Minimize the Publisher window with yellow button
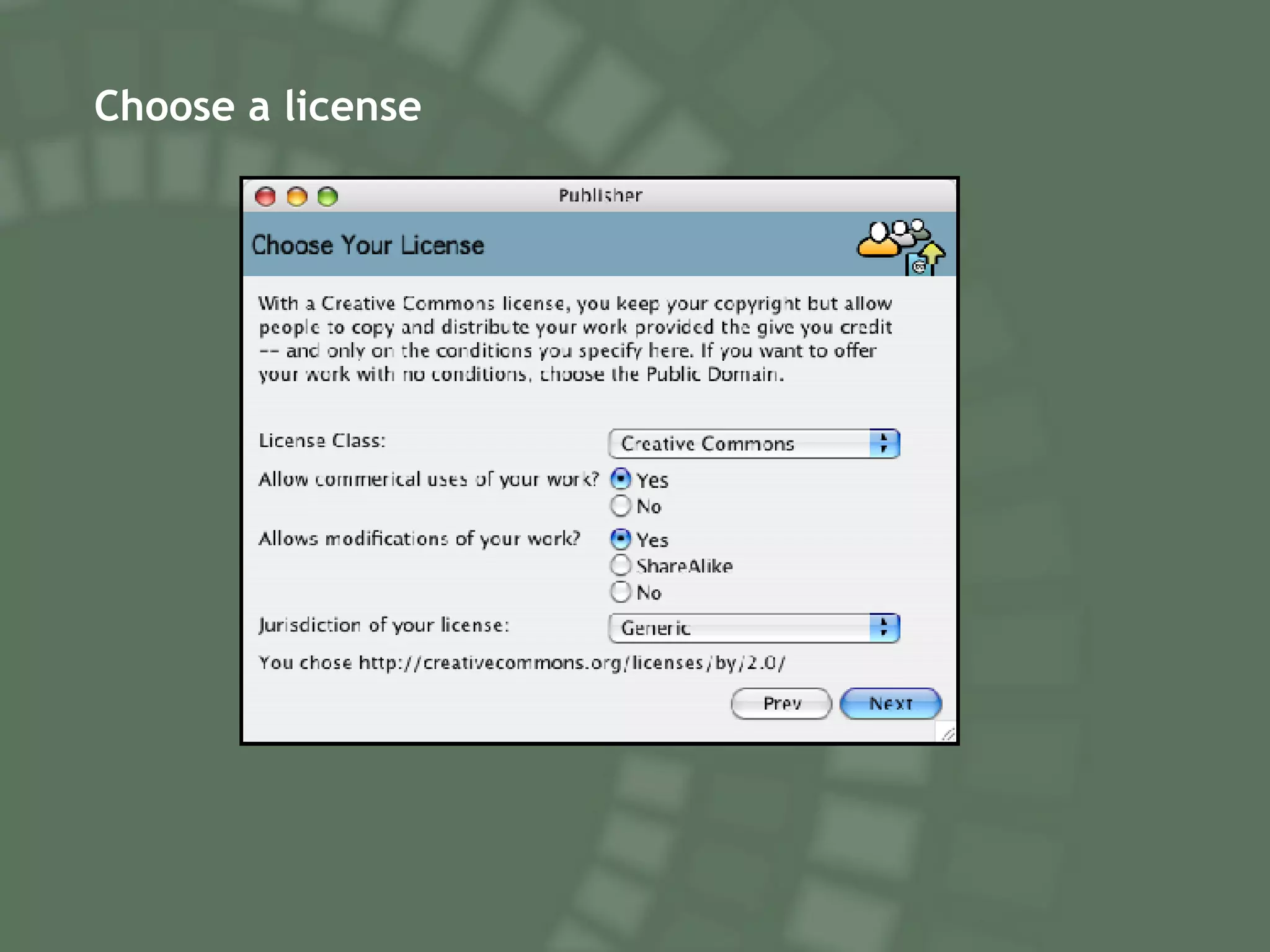The width and height of the screenshot is (1270, 952). click(x=296, y=196)
